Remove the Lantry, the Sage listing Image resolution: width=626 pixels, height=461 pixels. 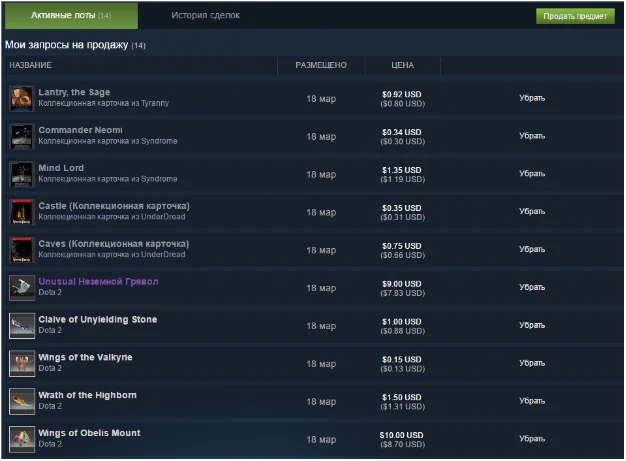pyautogui.click(x=532, y=98)
